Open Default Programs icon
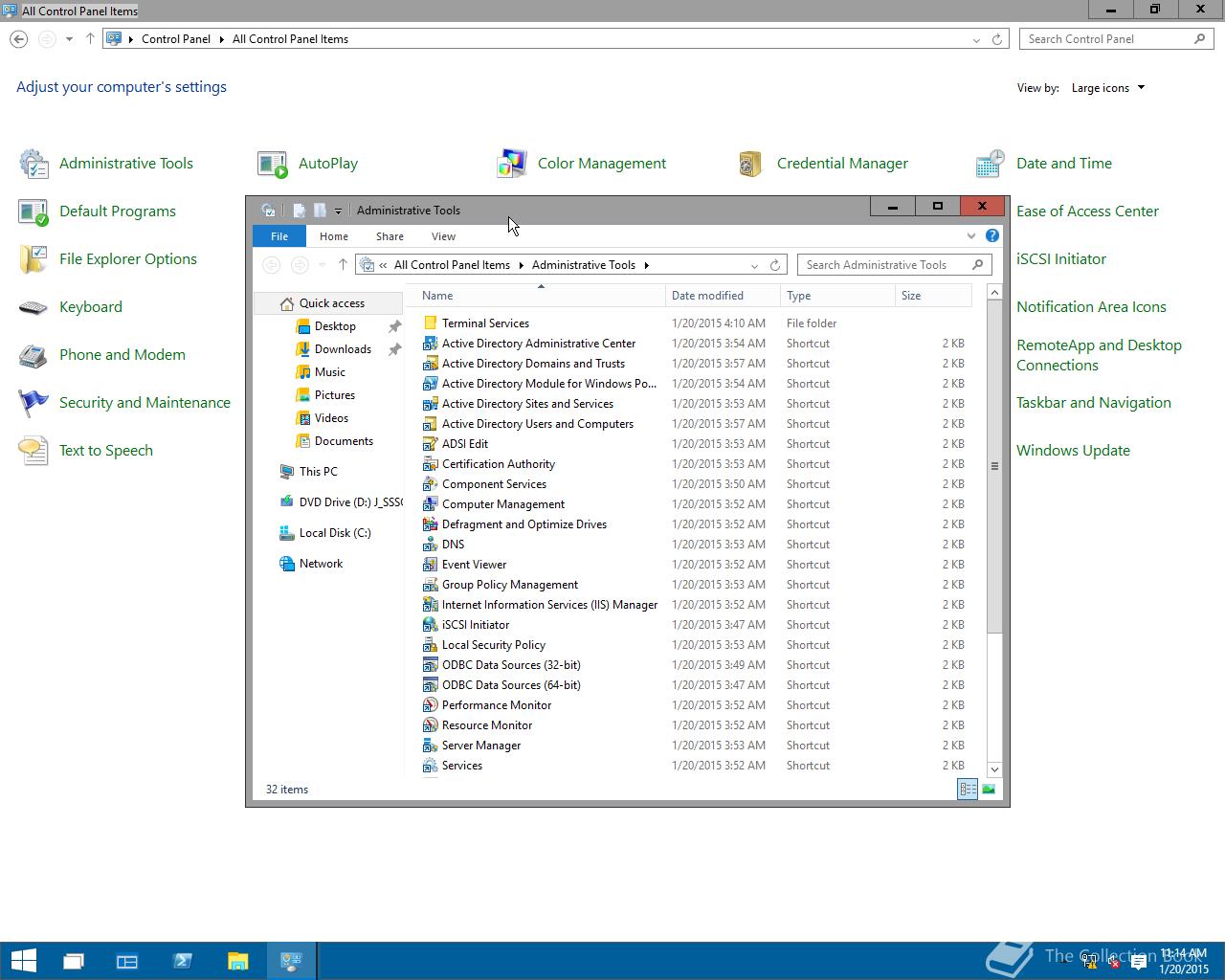Image resolution: width=1225 pixels, height=980 pixels. click(x=33, y=212)
